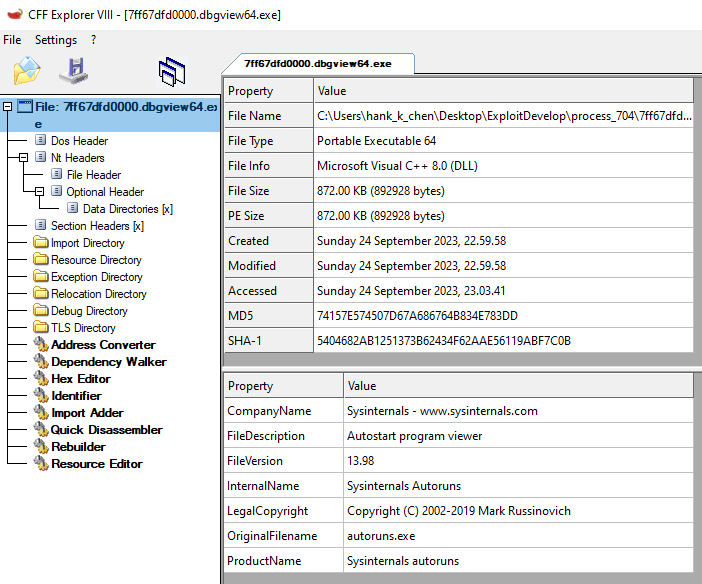
Task: Select Nt Headers tree item
Action: pos(77,158)
